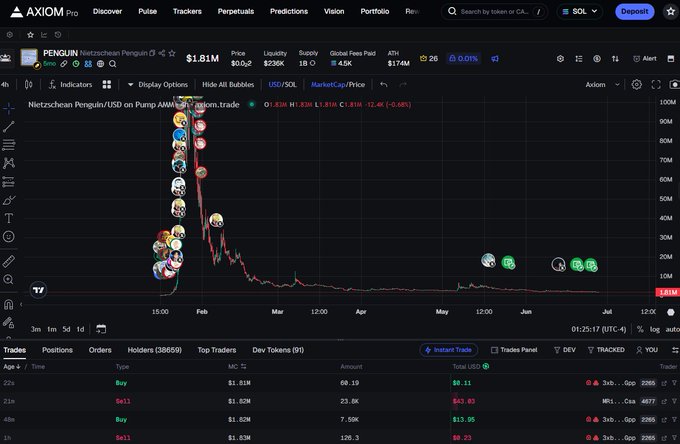
Task: Select the ruler measure tool
Action: (9, 261)
